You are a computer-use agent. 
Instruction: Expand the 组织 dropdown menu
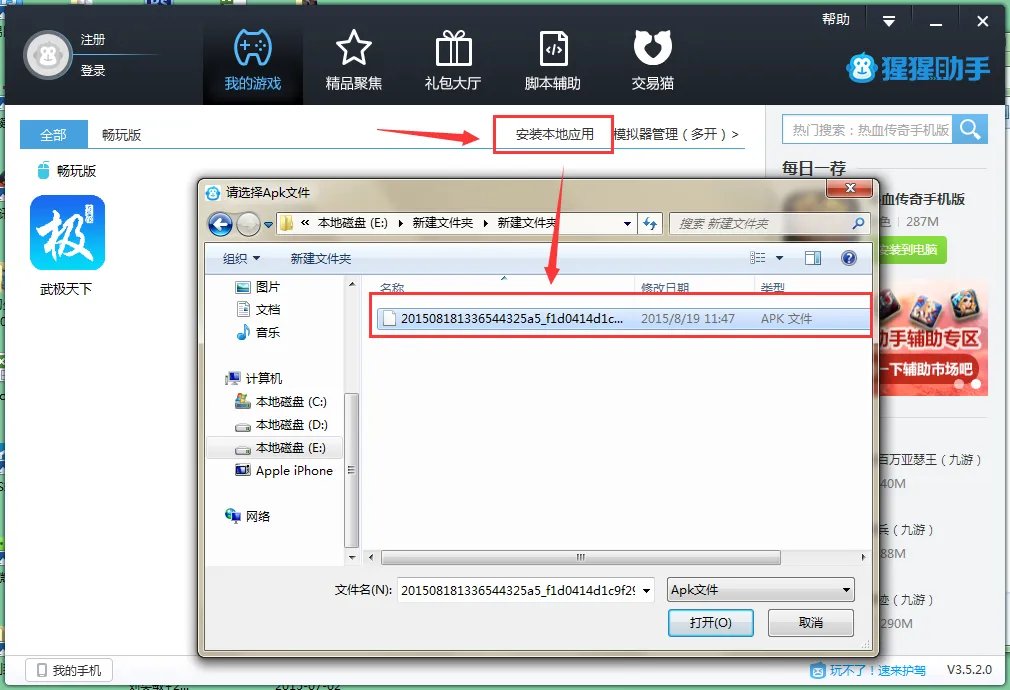click(x=241, y=258)
